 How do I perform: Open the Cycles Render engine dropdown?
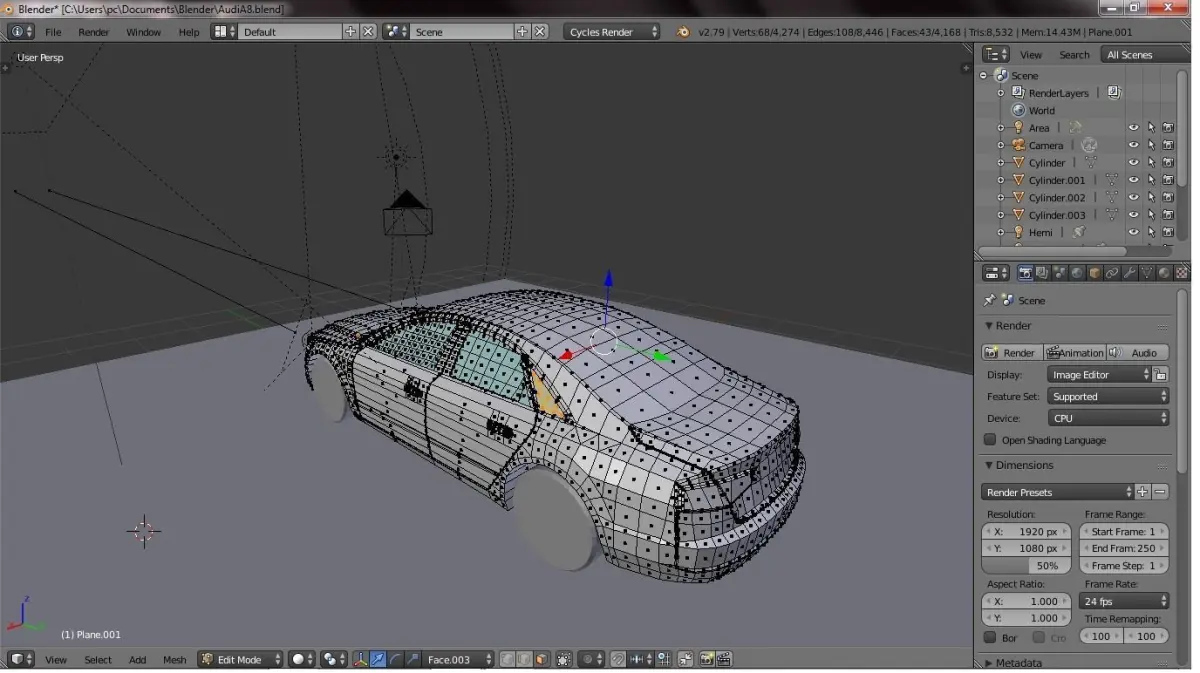tap(613, 32)
